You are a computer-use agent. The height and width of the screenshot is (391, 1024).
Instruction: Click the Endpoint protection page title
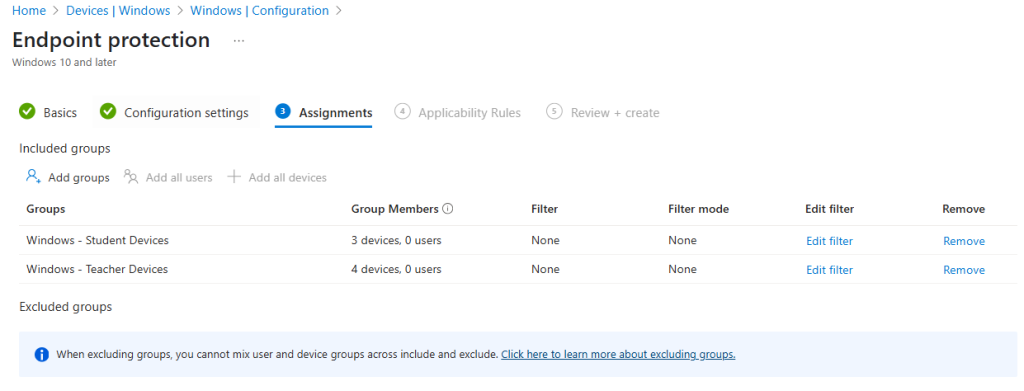pos(111,40)
